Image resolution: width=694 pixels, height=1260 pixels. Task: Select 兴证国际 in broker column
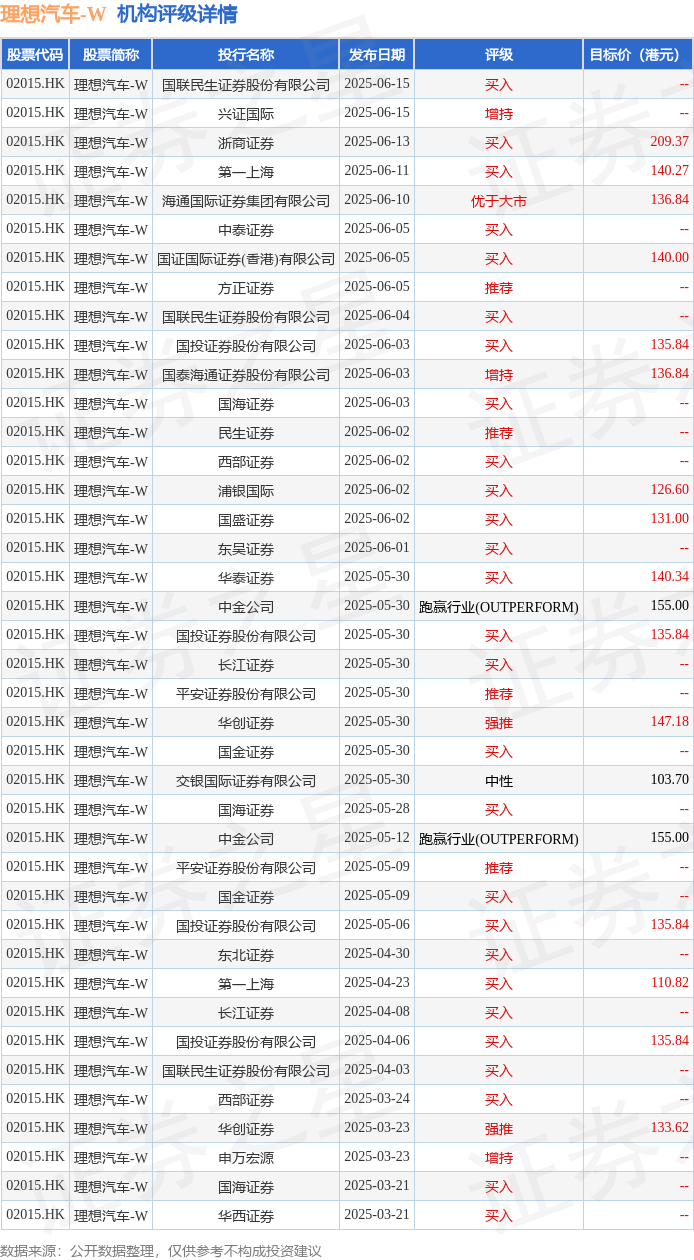(246, 114)
